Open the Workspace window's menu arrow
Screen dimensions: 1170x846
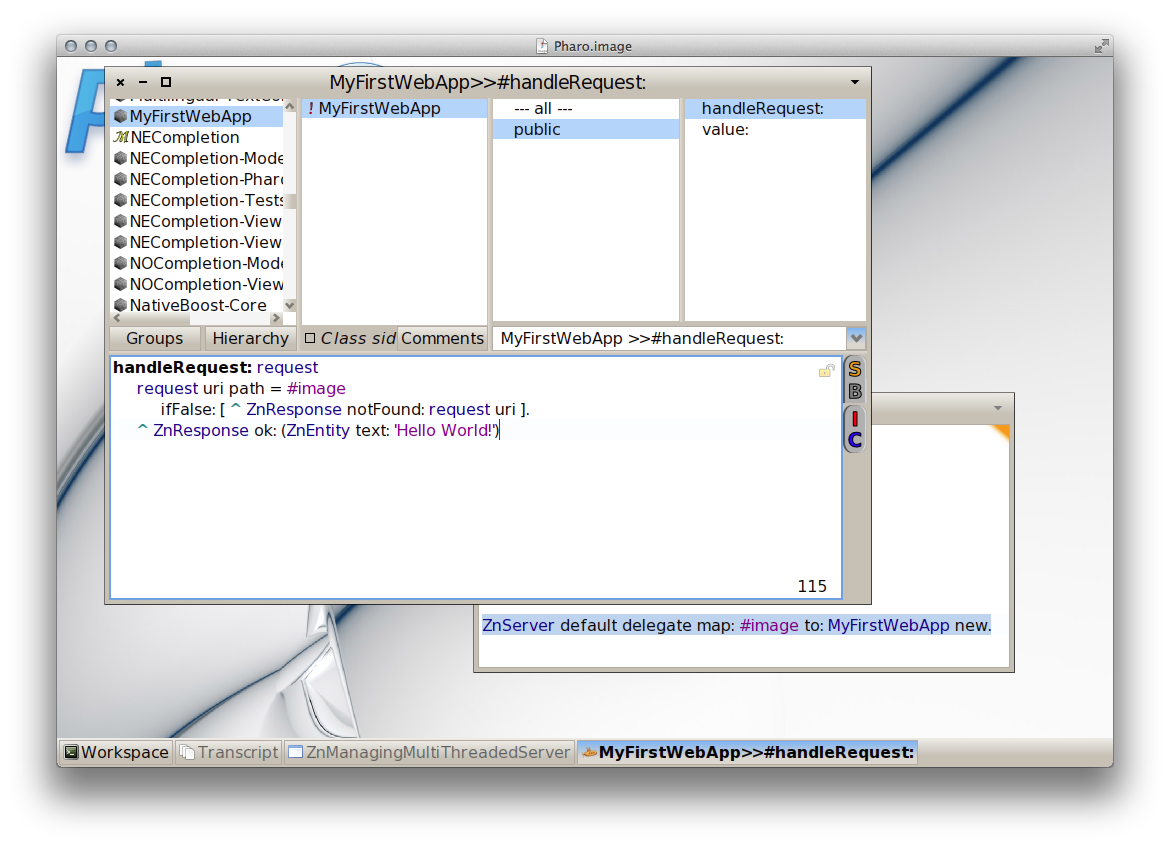[998, 408]
